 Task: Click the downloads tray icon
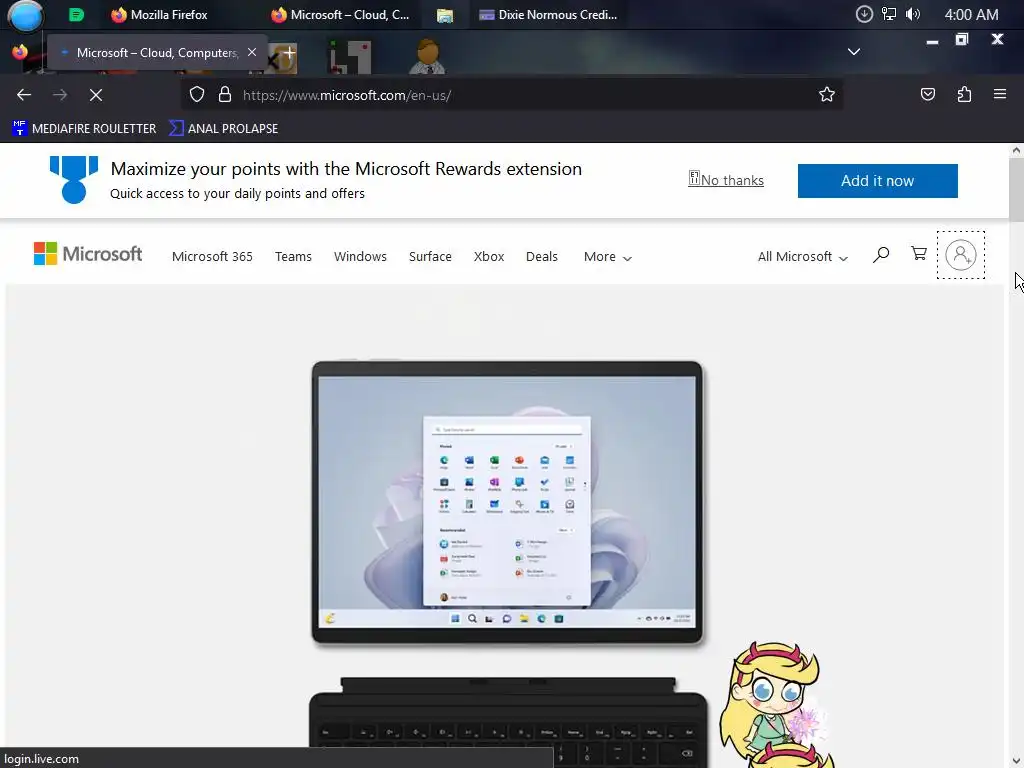pyautogui.click(x=864, y=14)
